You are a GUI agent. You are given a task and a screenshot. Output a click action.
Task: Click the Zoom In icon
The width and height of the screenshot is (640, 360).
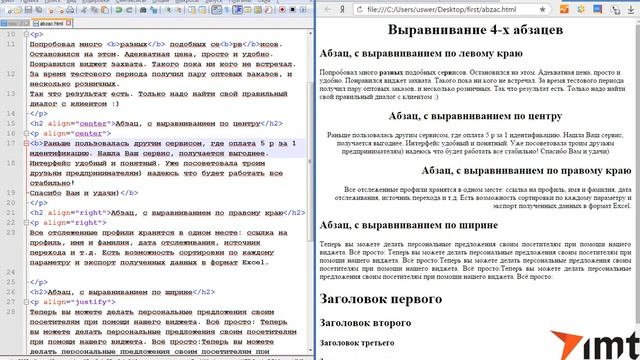168,9
